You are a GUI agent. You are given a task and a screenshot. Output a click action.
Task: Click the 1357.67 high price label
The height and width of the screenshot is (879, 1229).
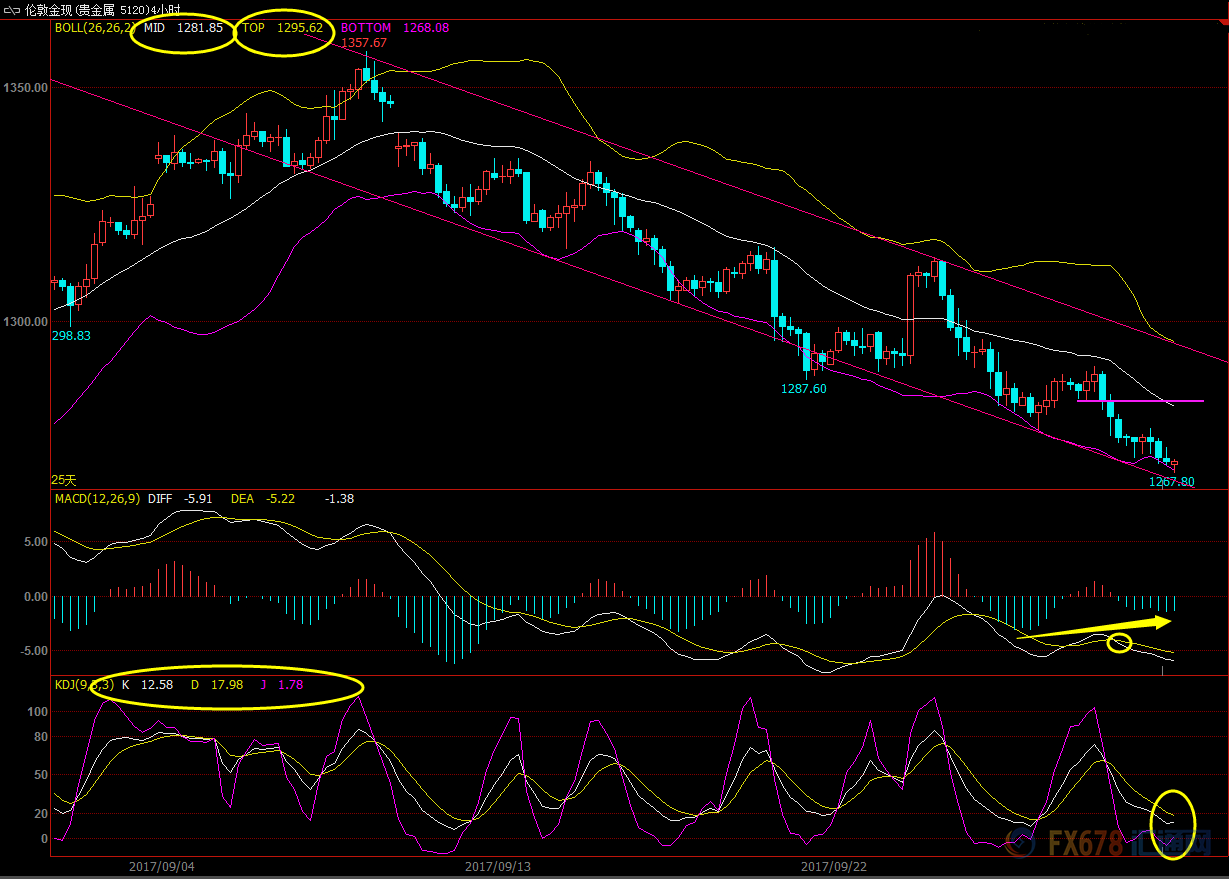coord(364,43)
